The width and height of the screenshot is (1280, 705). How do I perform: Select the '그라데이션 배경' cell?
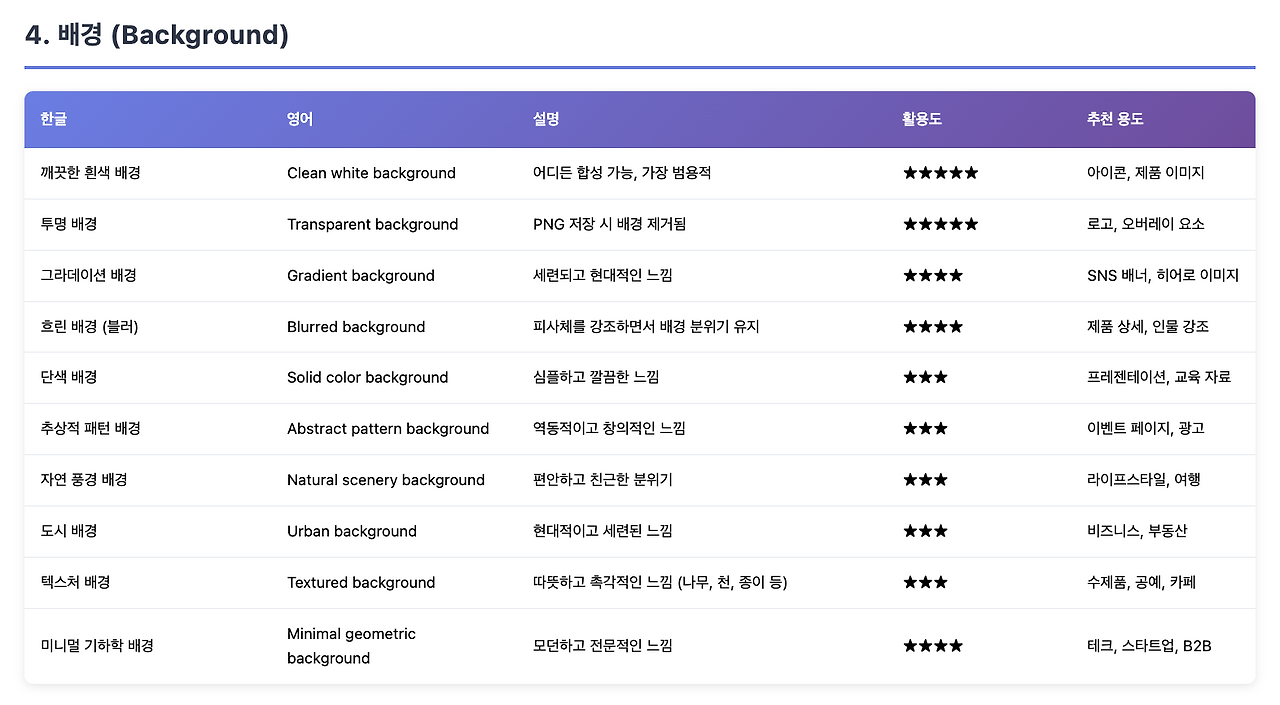click(89, 275)
